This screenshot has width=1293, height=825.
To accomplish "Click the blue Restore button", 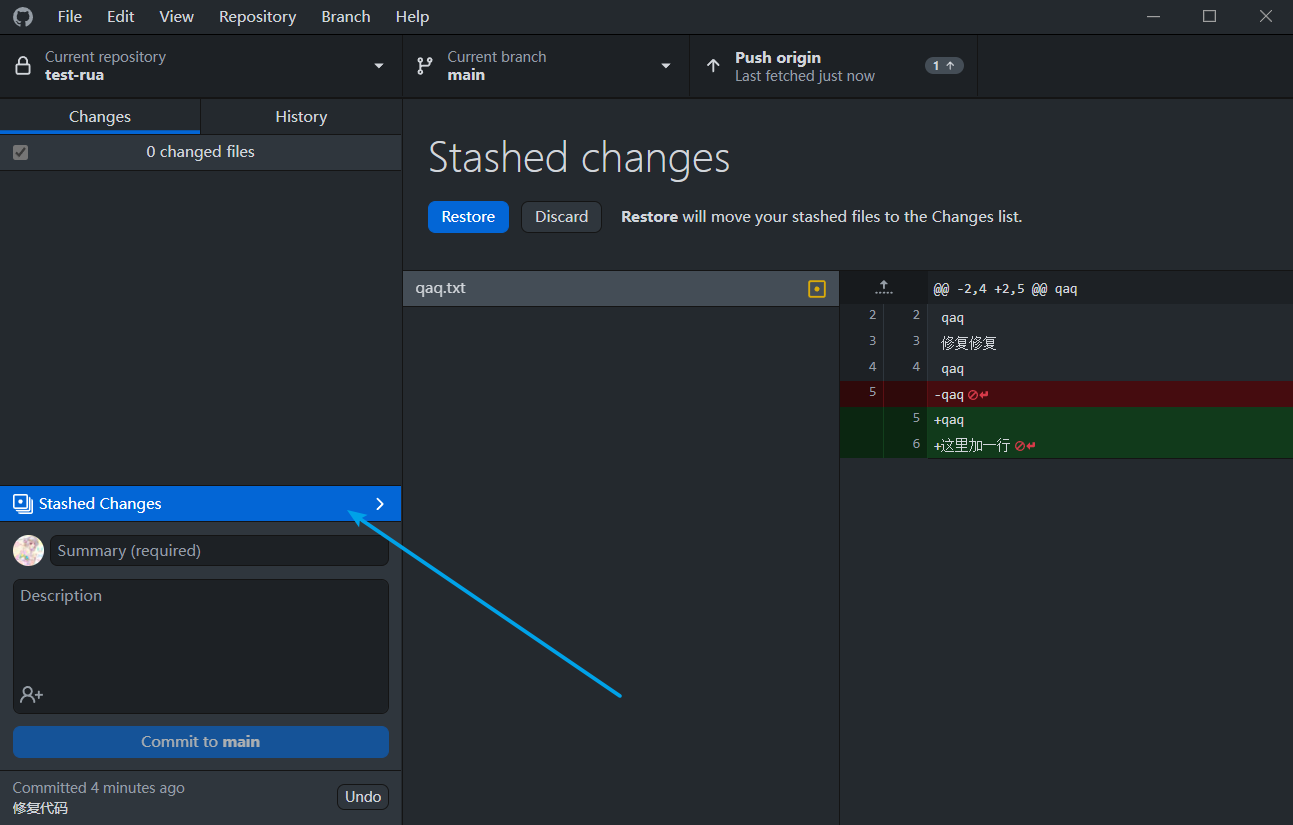I will click(468, 217).
